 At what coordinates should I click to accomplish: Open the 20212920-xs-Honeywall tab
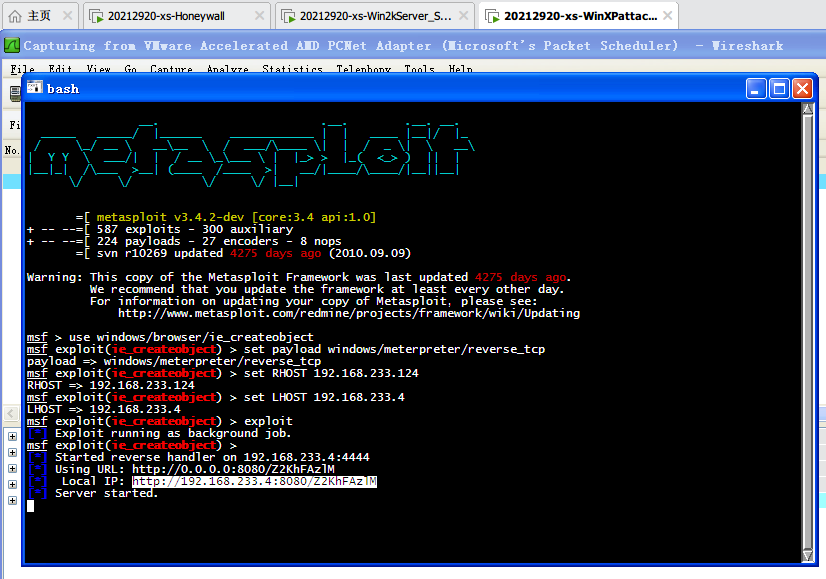coord(177,16)
